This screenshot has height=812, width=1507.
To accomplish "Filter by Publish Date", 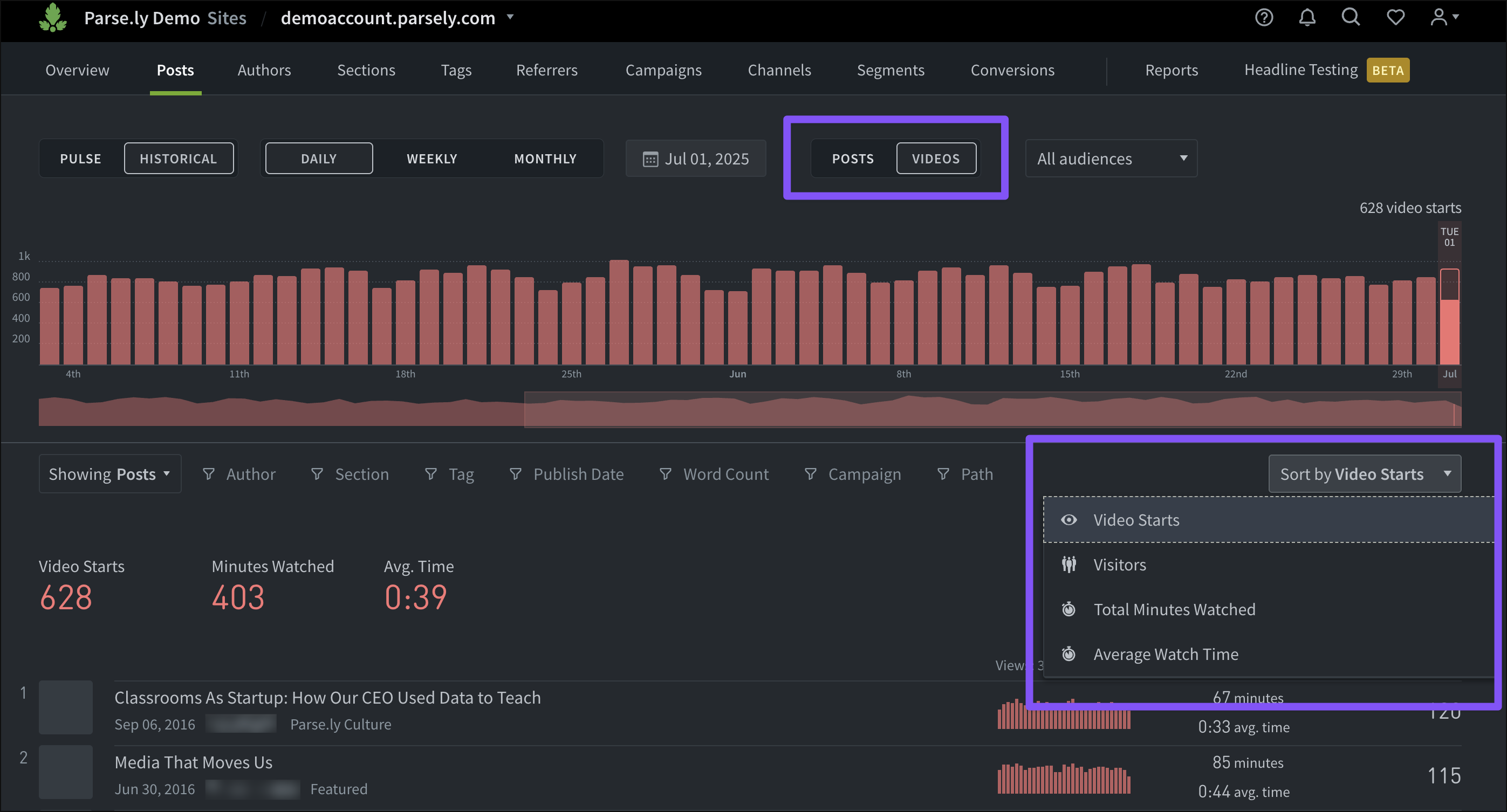I will click(566, 474).
